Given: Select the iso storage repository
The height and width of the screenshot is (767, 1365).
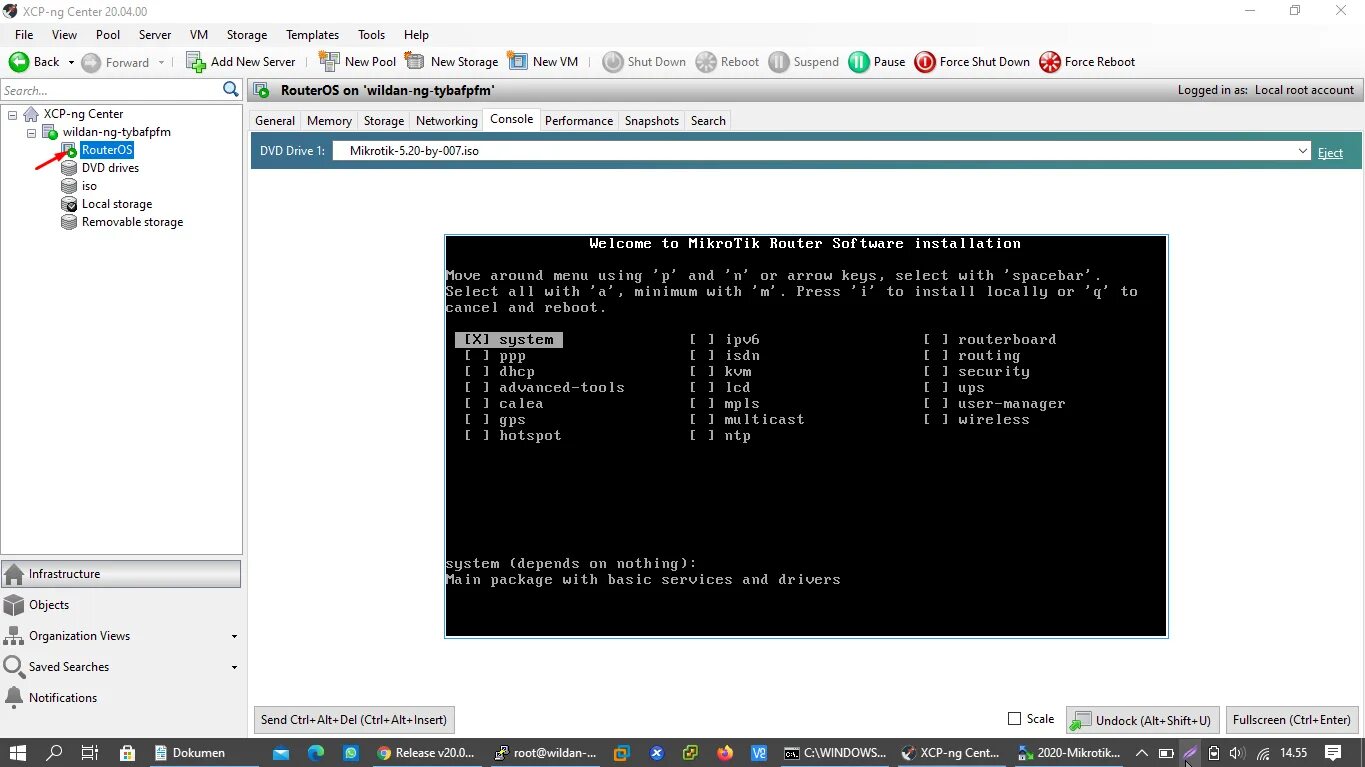Looking at the screenshot, I should point(89,186).
